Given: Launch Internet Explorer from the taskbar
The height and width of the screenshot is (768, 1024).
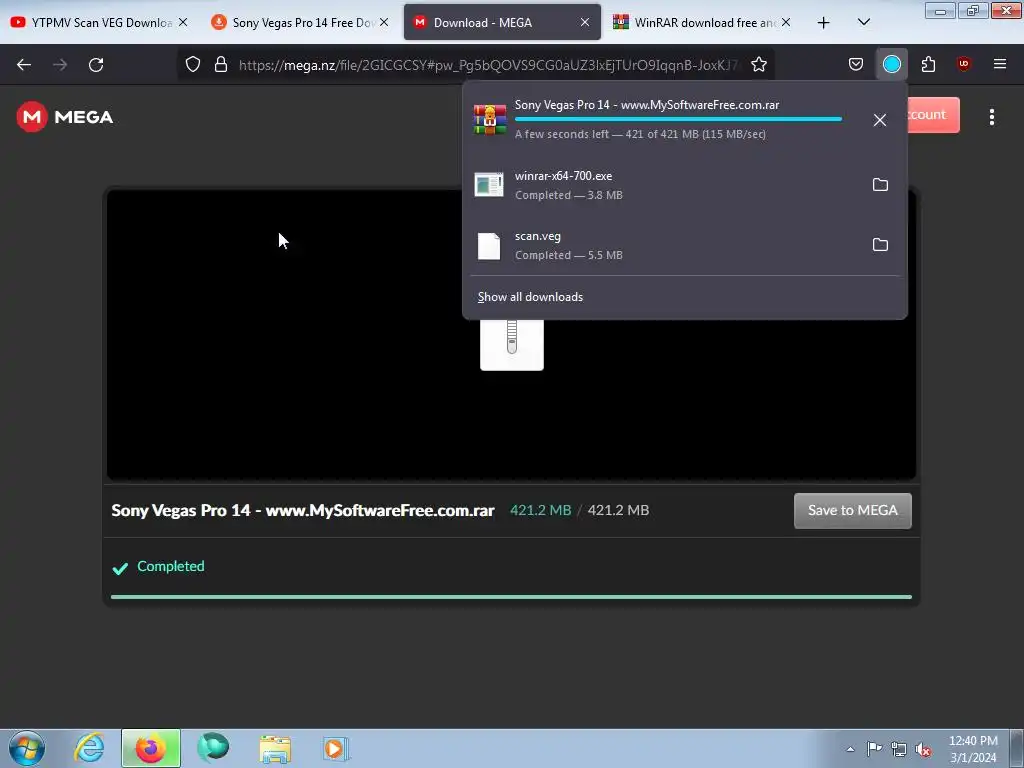Looking at the screenshot, I should pos(89,748).
